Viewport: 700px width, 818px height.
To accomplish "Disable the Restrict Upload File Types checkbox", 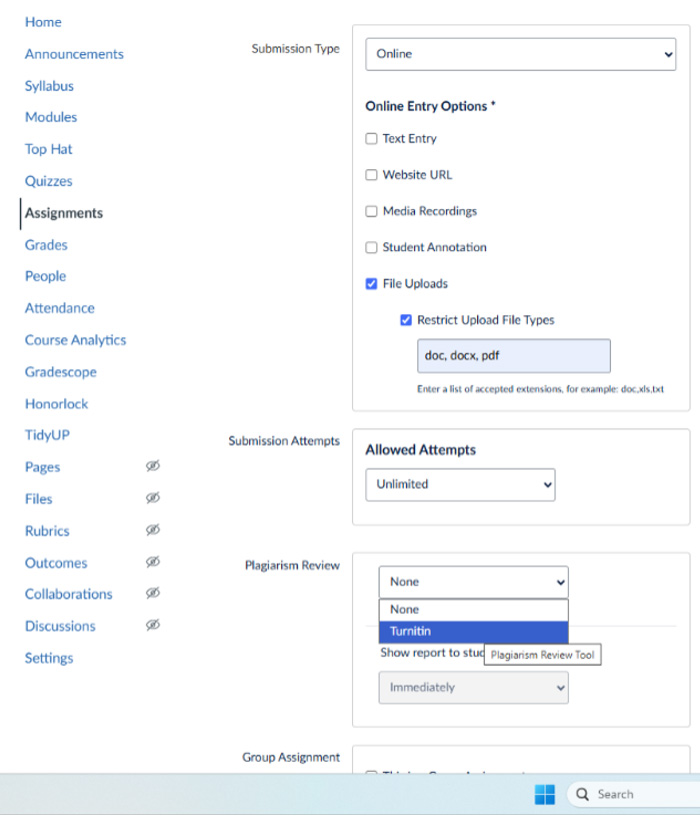I will coord(406,319).
